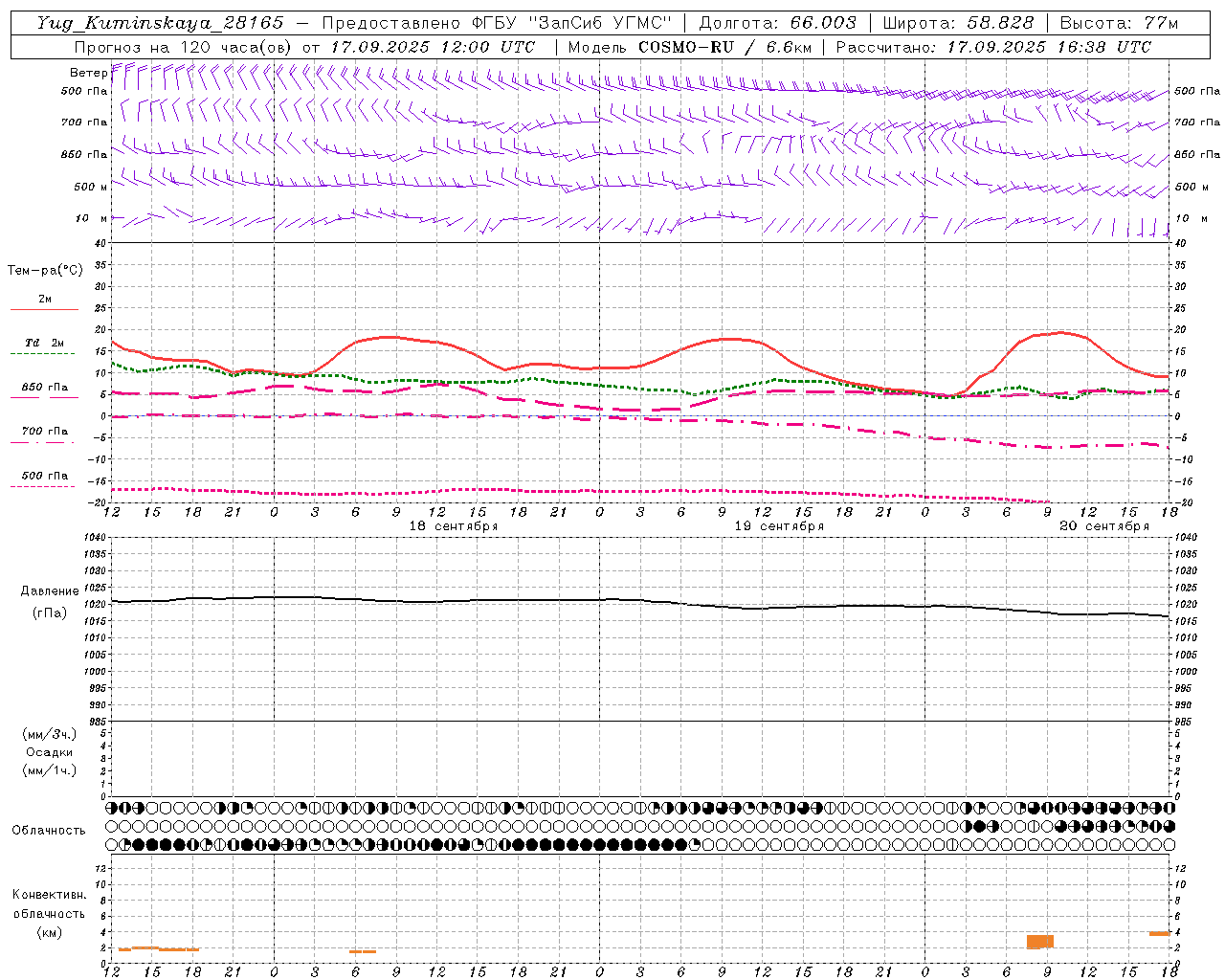Click the station title Yug_Kuminskaya_28165

click(x=160, y=23)
